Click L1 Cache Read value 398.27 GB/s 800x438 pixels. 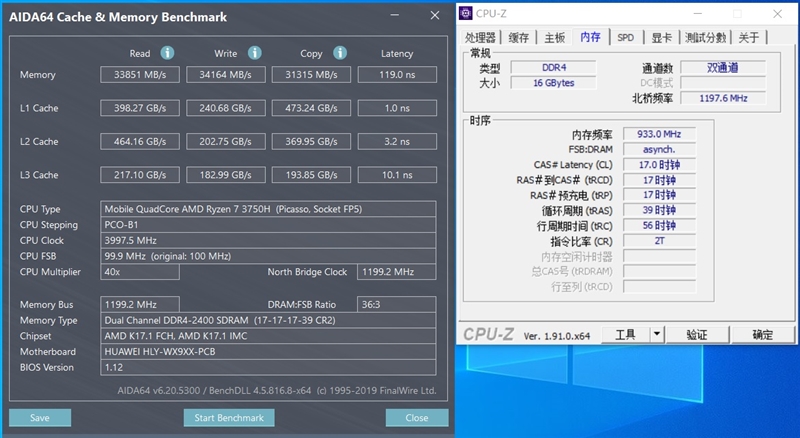tap(140, 108)
